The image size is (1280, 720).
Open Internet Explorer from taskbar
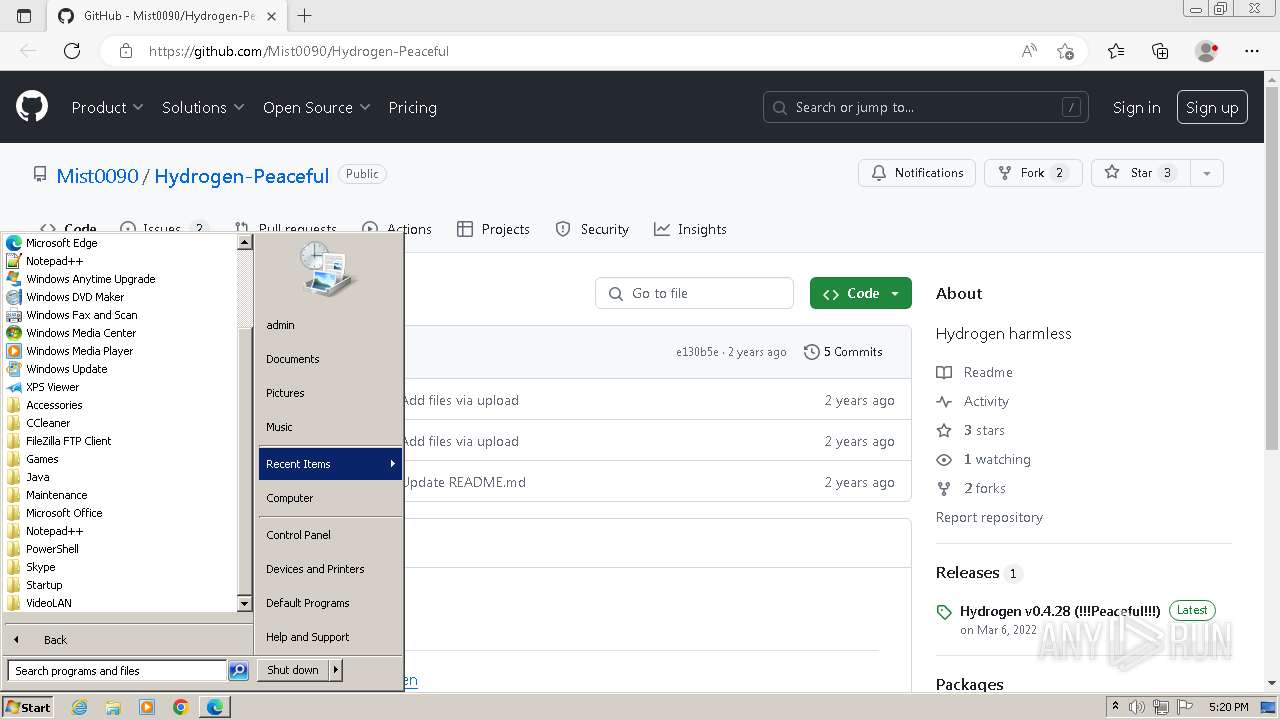(x=80, y=707)
